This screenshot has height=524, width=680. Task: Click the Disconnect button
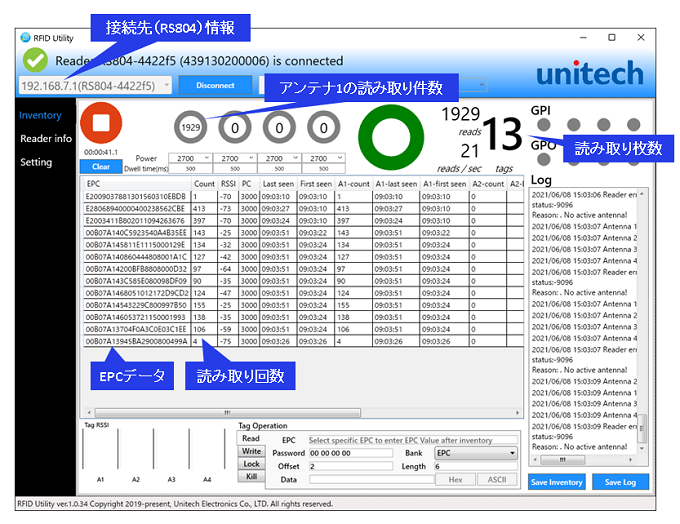tap(215, 85)
